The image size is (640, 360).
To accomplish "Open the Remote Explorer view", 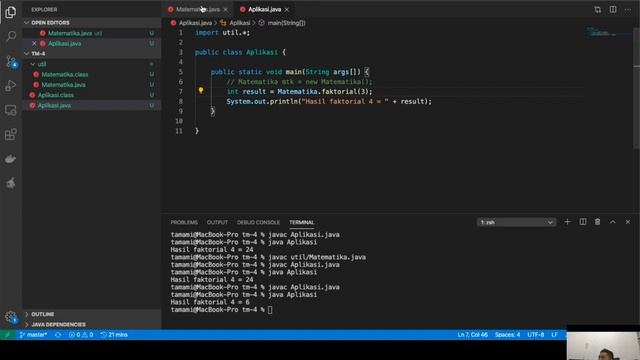I will (11, 110).
